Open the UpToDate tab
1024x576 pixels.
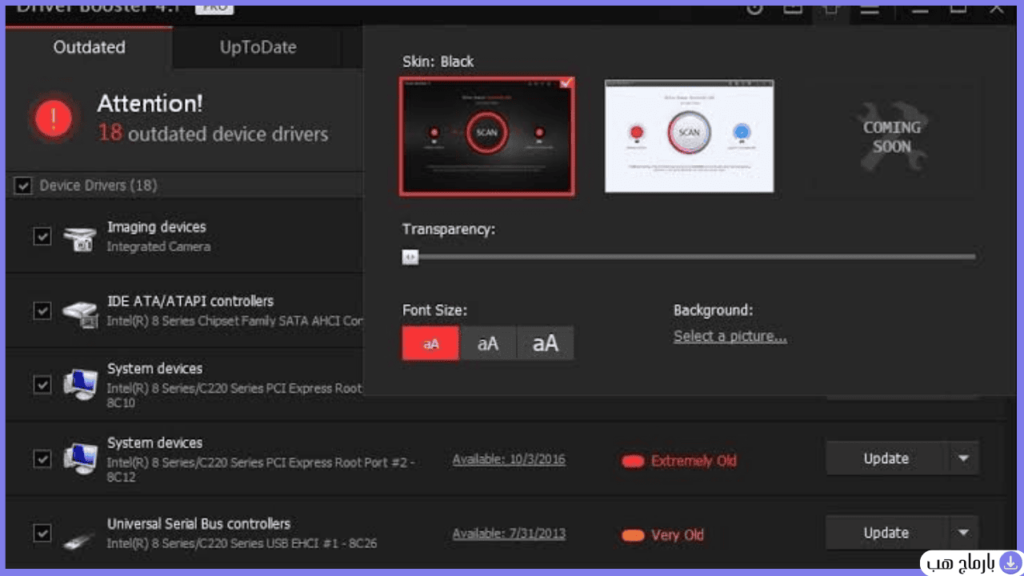pyautogui.click(x=258, y=47)
